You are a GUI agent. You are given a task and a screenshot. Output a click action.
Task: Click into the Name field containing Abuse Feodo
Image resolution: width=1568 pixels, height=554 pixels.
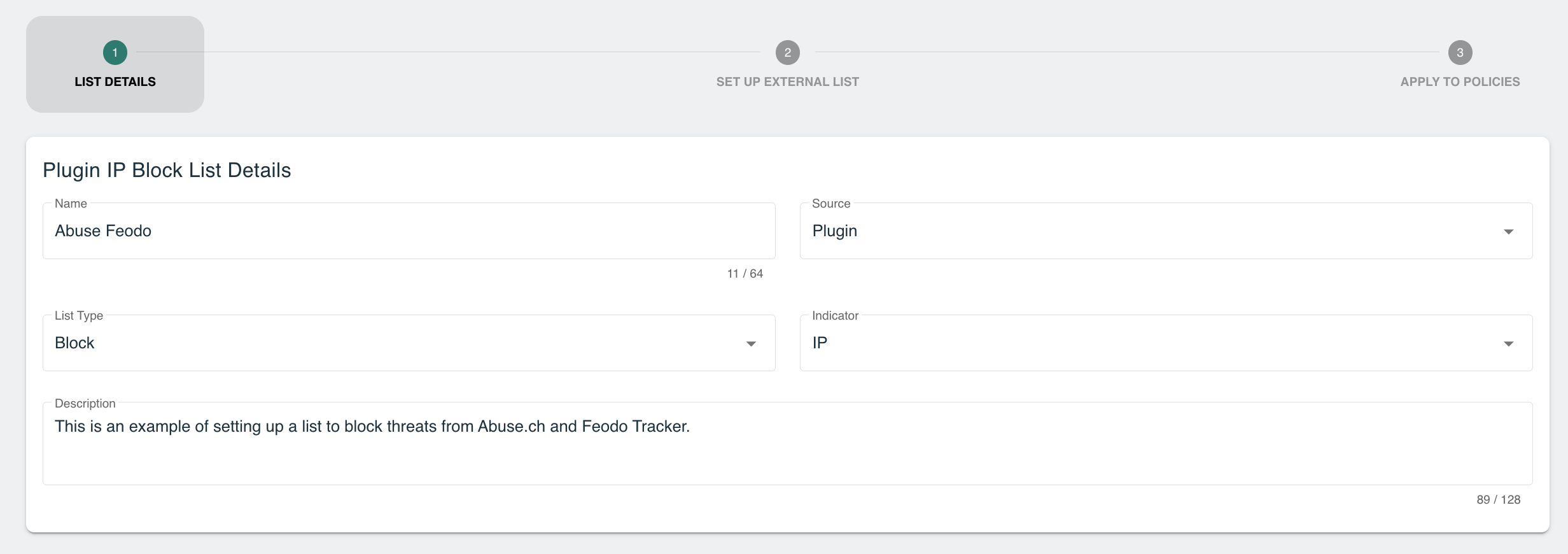(409, 231)
